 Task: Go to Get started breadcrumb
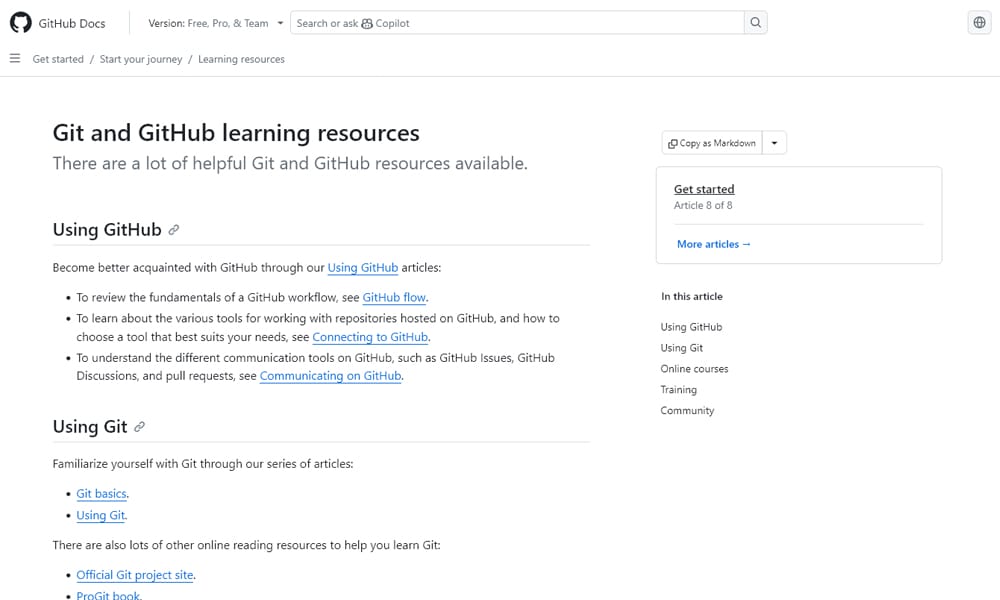pyautogui.click(x=58, y=59)
